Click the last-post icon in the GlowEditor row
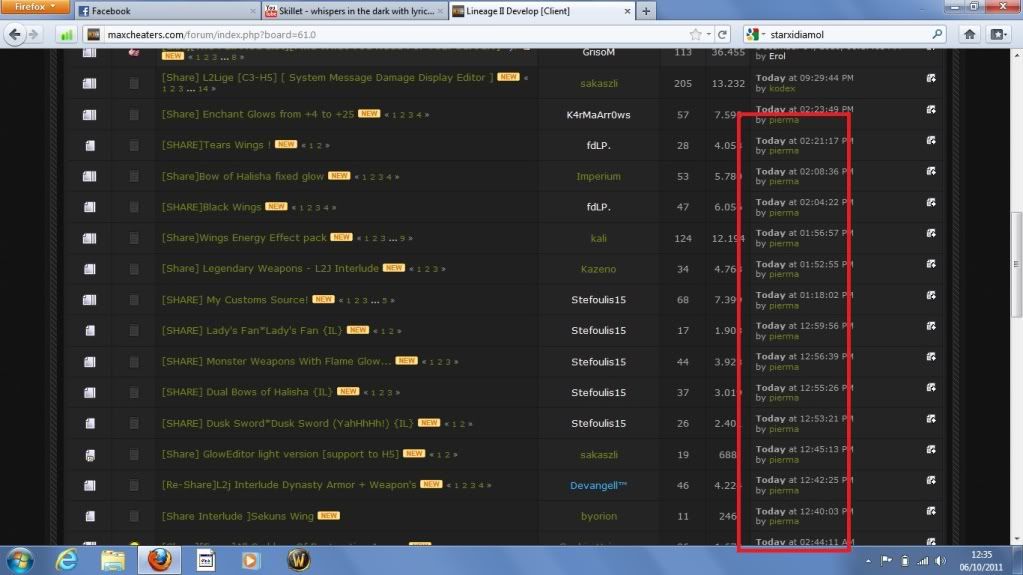Image resolution: width=1023 pixels, height=575 pixels. click(x=931, y=449)
